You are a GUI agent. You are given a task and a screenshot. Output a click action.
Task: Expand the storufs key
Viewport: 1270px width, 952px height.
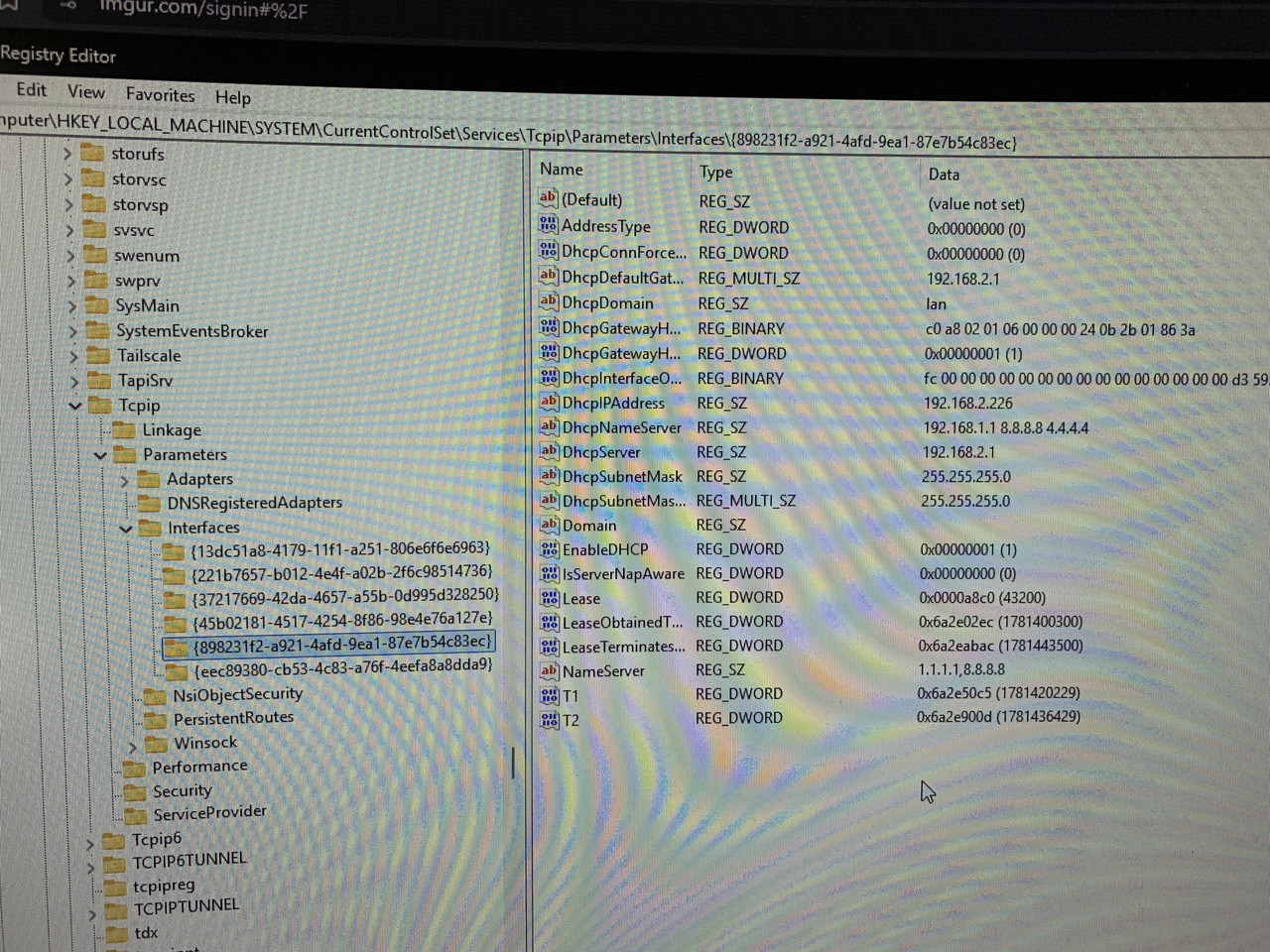pos(67,153)
